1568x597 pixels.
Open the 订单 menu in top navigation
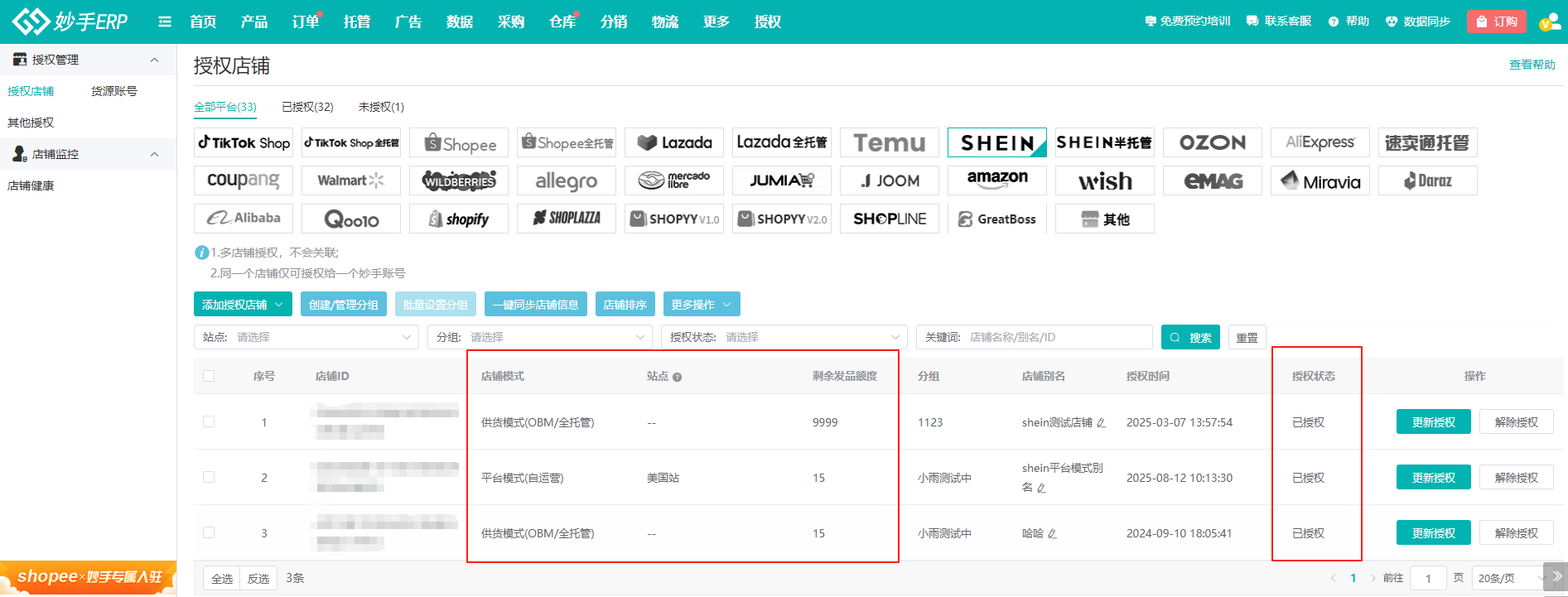[305, 22]
